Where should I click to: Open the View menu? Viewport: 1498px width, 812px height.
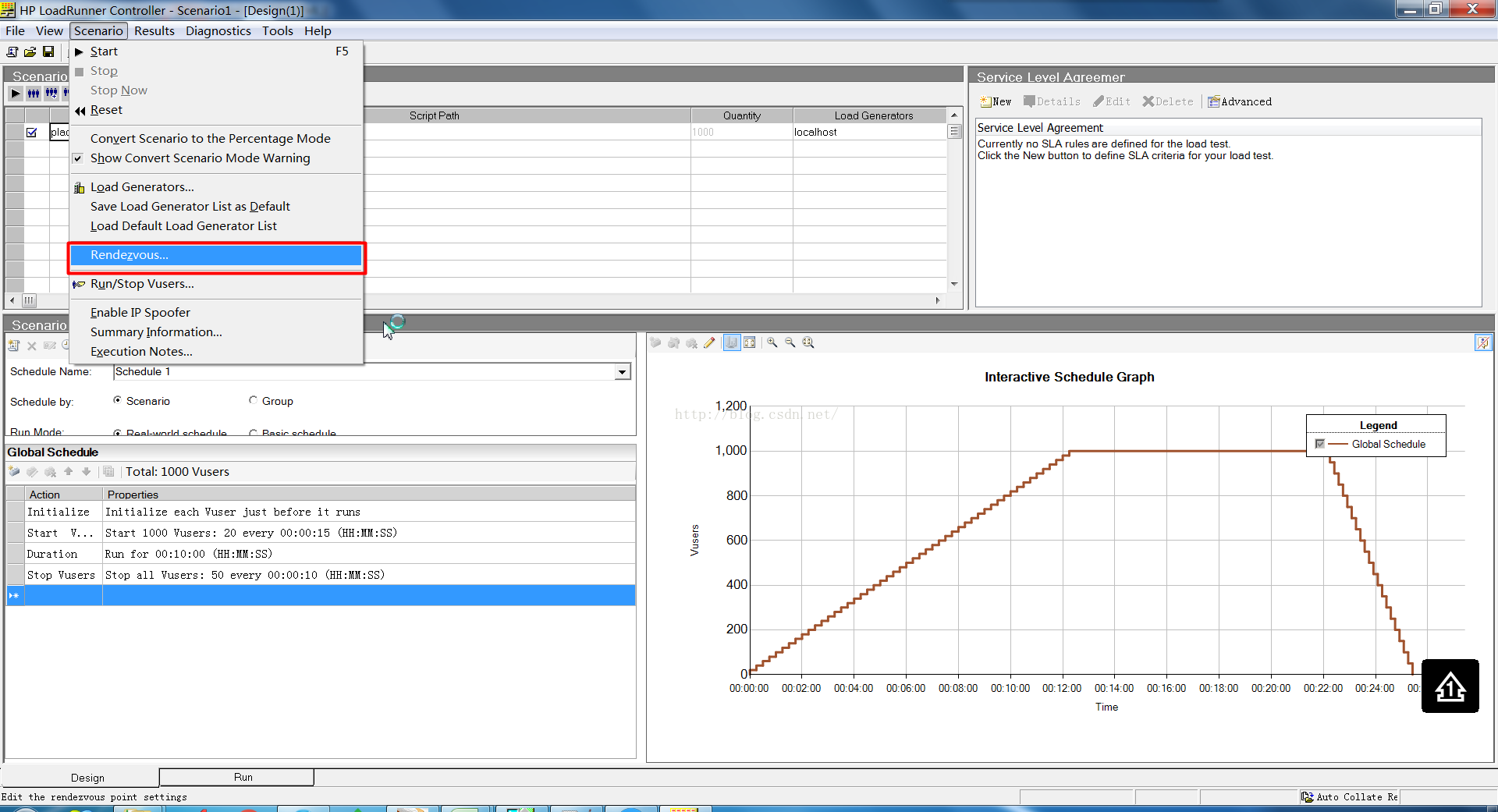pos(49,31)
